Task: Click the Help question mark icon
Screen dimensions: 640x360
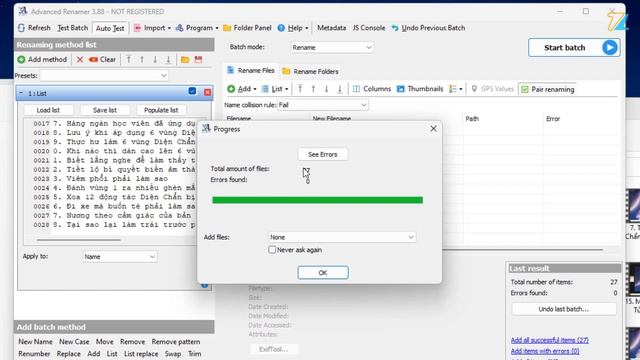Action: 281,28
